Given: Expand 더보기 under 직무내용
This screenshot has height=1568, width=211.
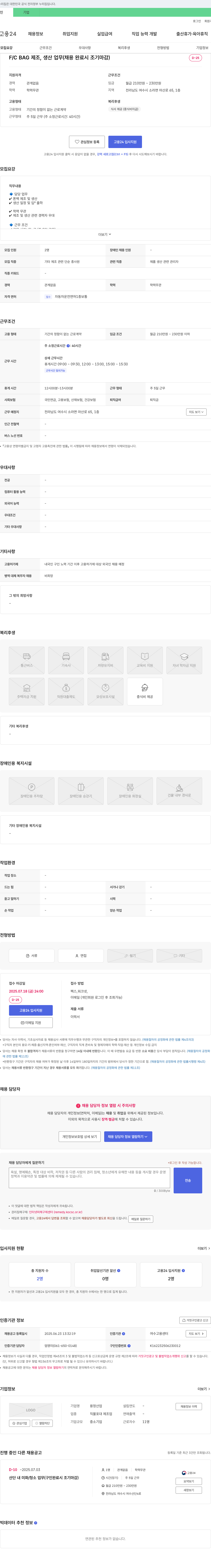Looking at the screenshot, I should click(105, 234).
